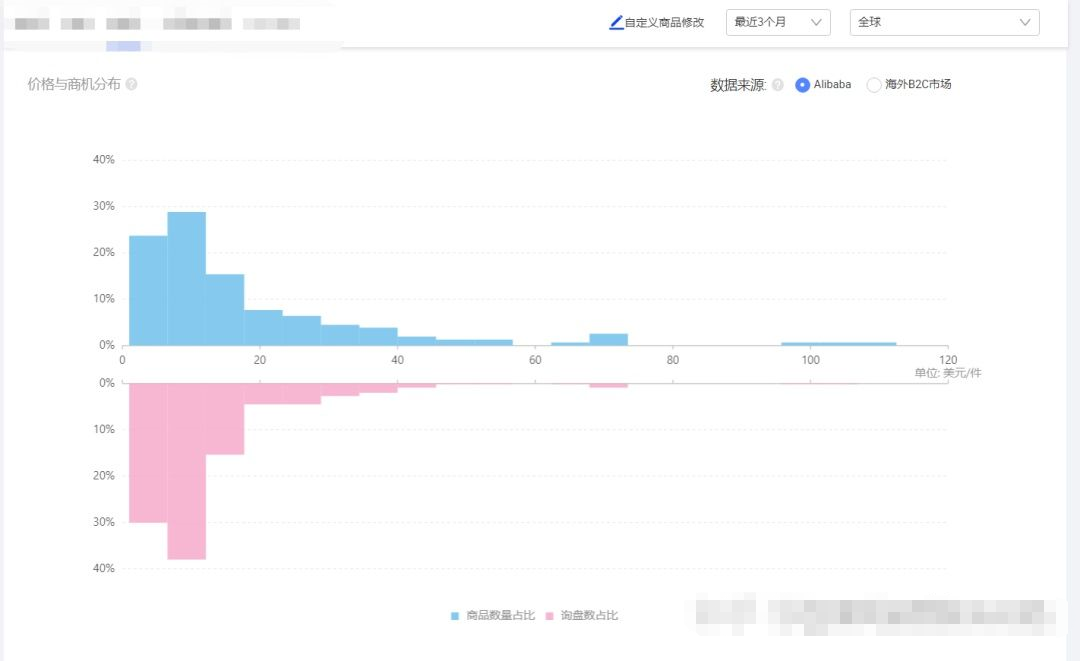Click the pencil edit icon beside 自定义商品修改
Viewport: 1080px width, 661px height.
coord(616,22)
